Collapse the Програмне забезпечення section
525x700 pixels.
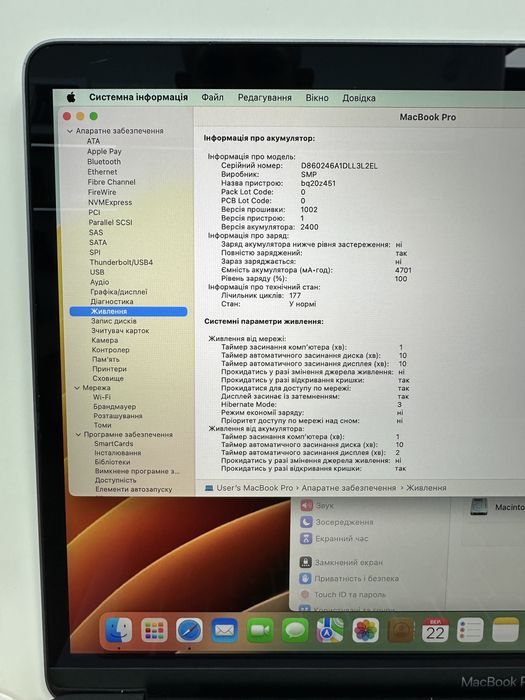[x=78, y=434]
